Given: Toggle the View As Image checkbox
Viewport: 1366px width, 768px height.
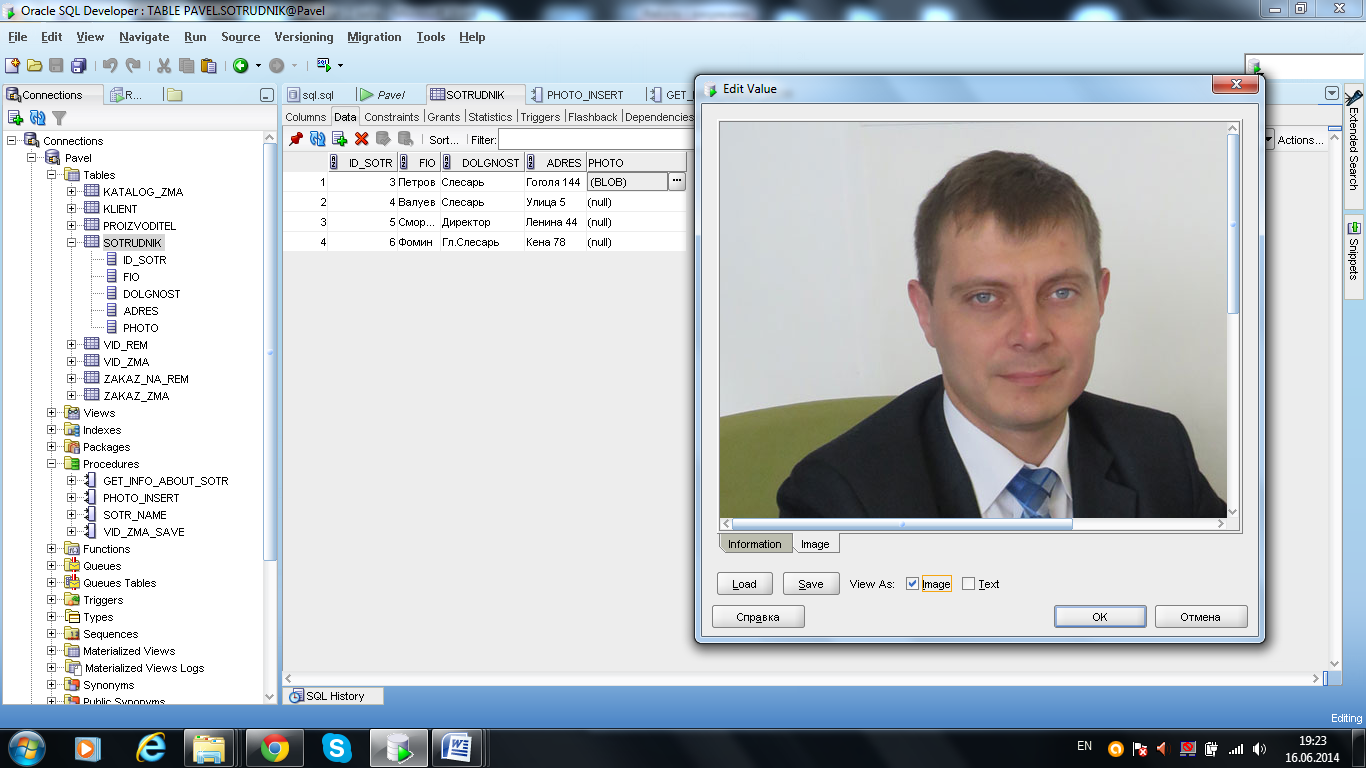Looking at the screenshot, I should click(912, 584).
